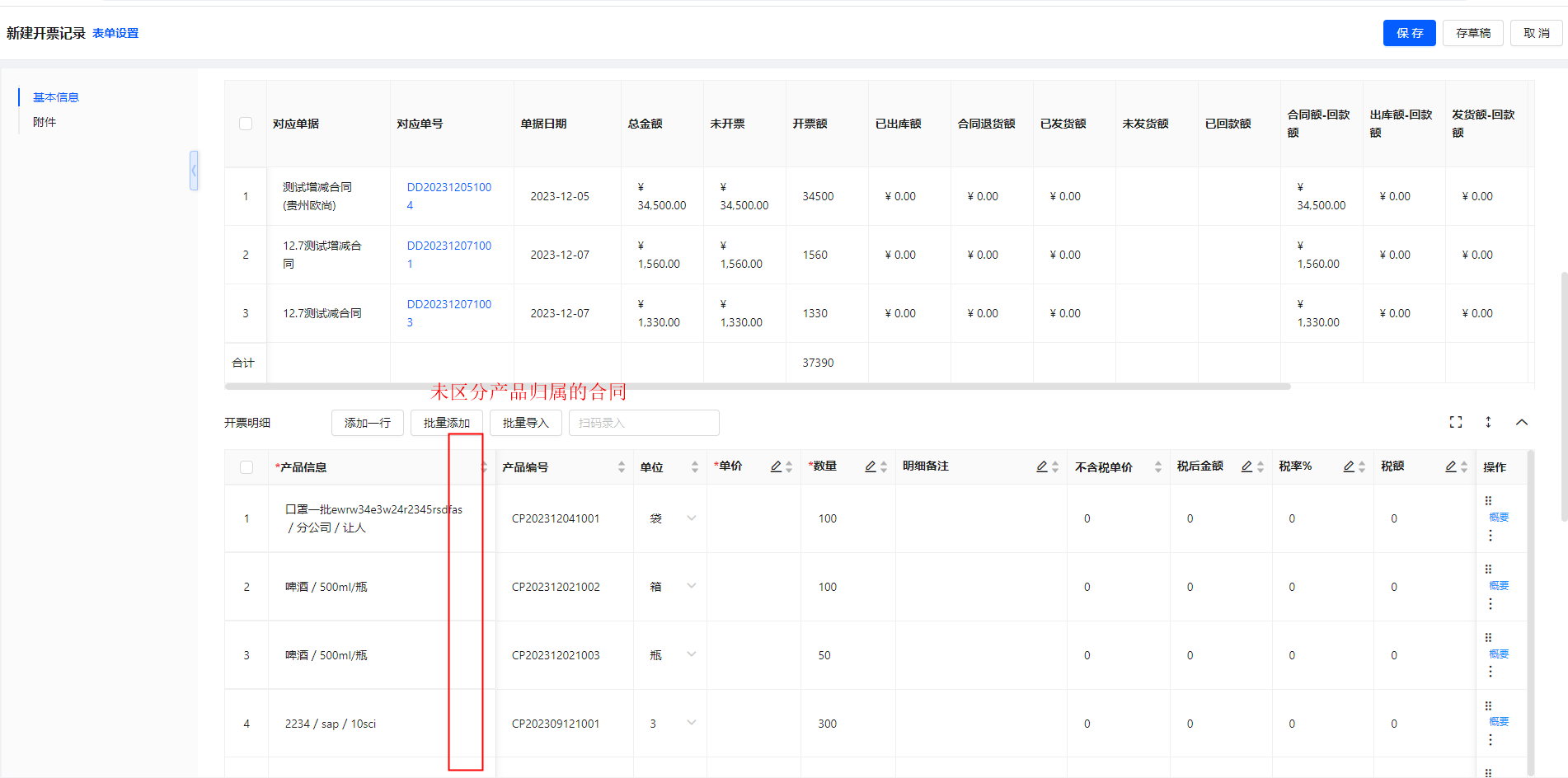Screen dimensions: 1568x778
Task: Sort by 税额 column arrows
Action: point(1464,467)
